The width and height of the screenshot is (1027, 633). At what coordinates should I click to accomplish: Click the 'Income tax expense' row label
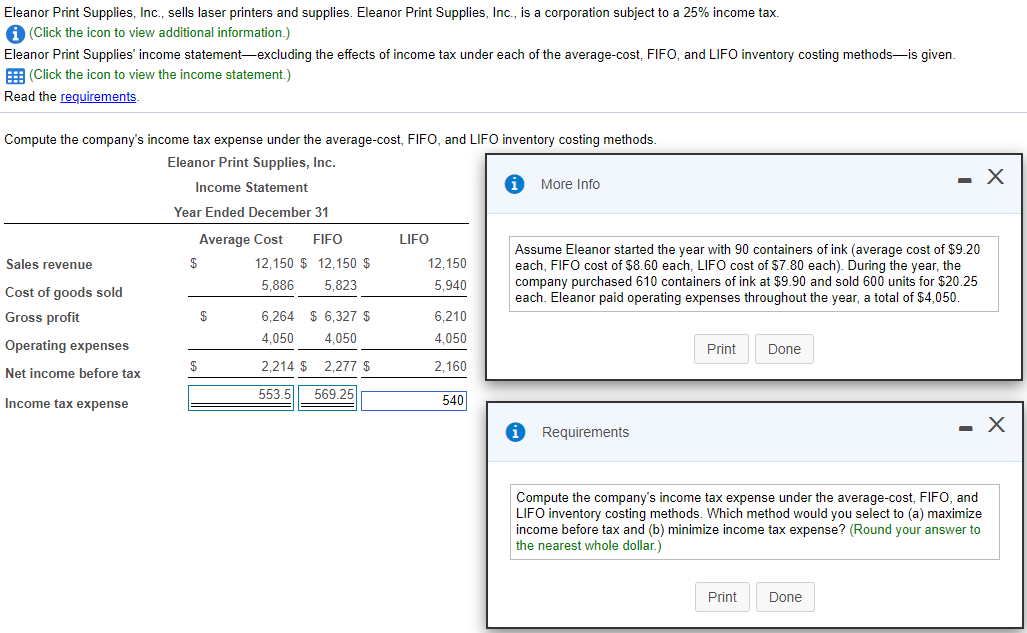pyautogui.click(x=67, y=404)
